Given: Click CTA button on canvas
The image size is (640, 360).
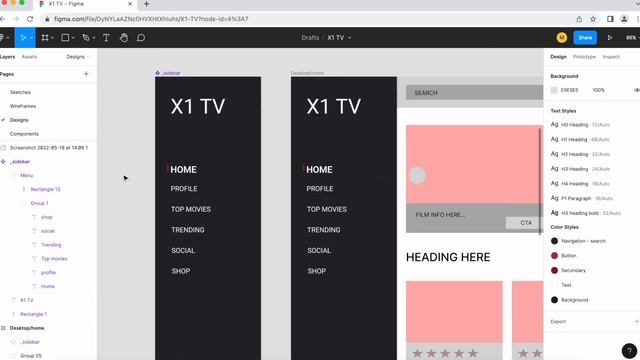Looking at the screenshot, I should [524, 223].
